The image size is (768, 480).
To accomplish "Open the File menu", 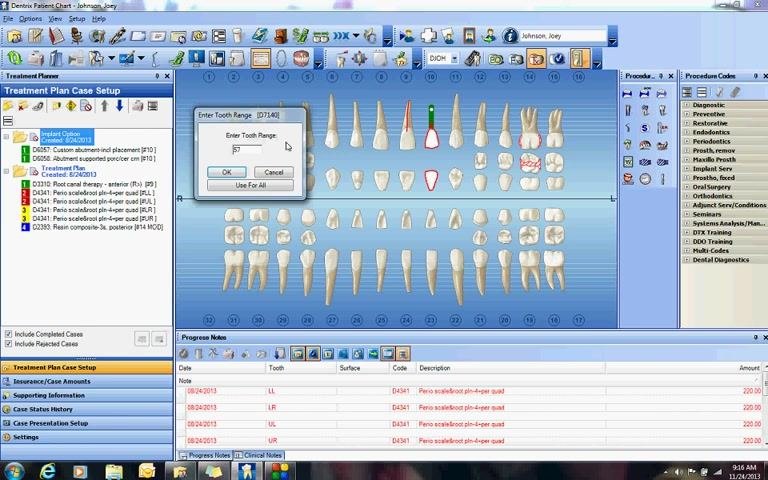I will coord(8,19).
